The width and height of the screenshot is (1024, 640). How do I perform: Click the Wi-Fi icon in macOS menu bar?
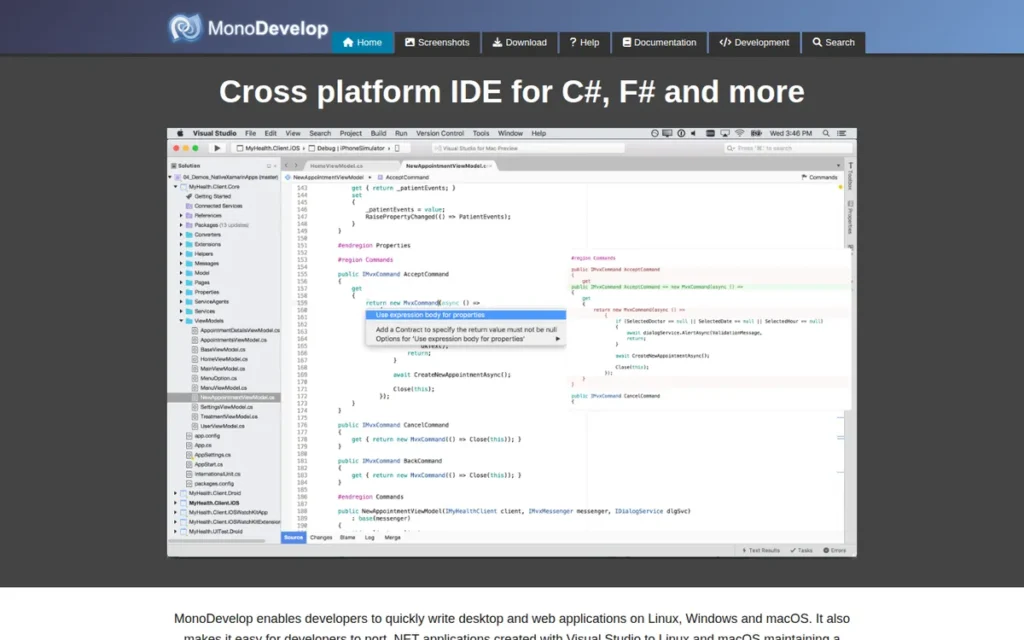coord(740,133)
